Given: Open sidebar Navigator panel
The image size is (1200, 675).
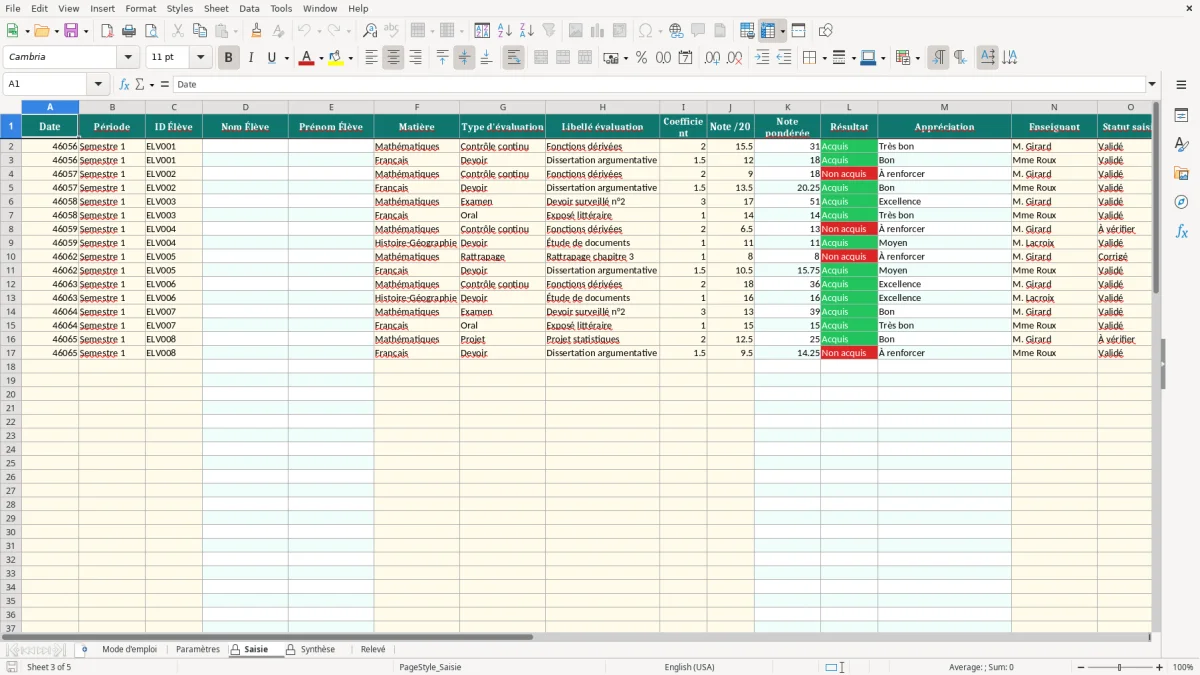Looking at the screenshot, I should [x=1181, y=202].
